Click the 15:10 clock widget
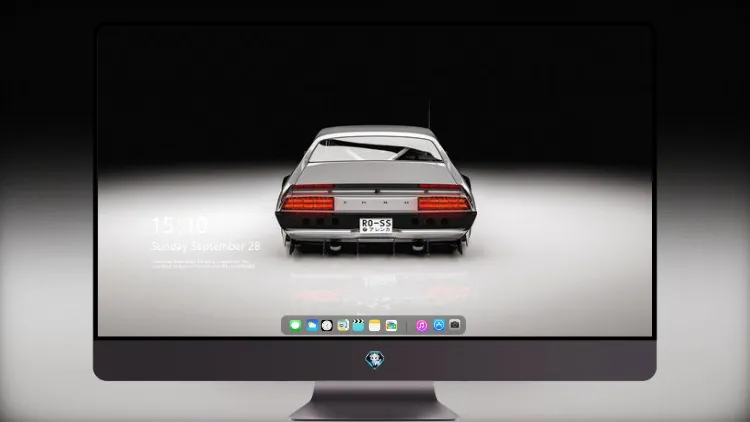The height and width of the screenshot is (422, 750). click(x=180, y=225)
